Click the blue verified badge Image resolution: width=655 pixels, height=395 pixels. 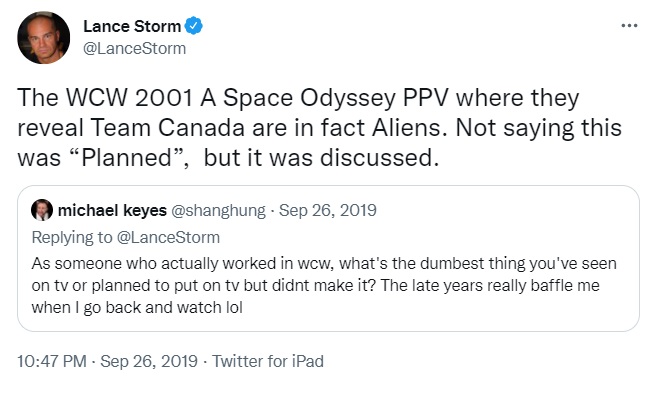[x=193, y=26]
